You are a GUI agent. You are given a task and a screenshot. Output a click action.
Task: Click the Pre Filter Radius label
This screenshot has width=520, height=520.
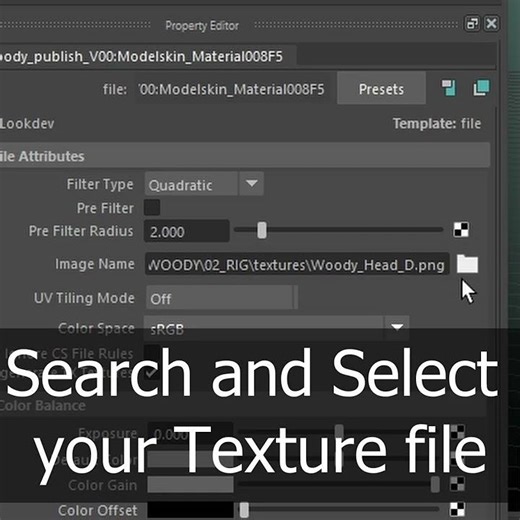[81, 231]
